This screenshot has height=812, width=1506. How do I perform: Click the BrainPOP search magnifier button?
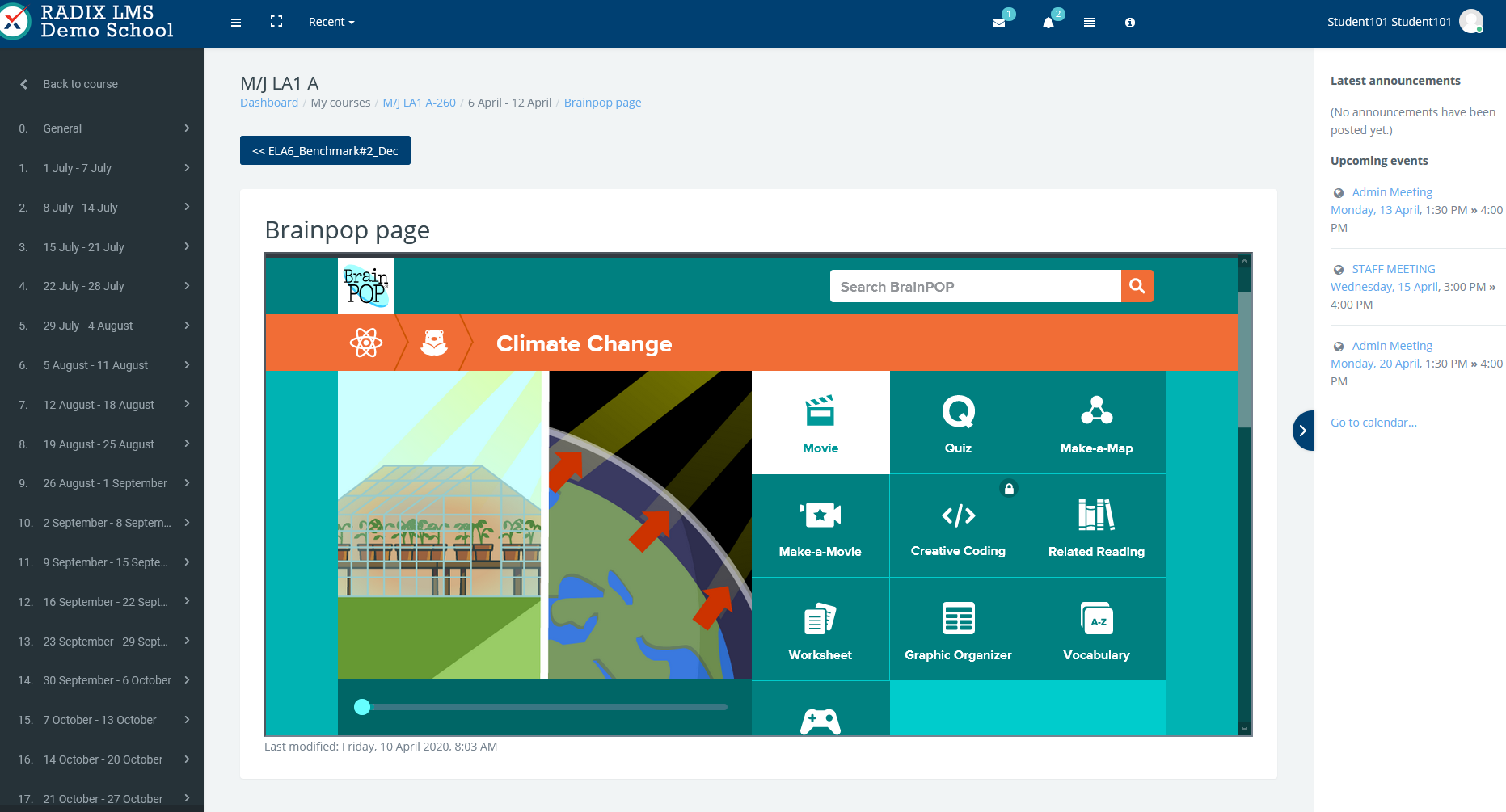[1137, 286]
